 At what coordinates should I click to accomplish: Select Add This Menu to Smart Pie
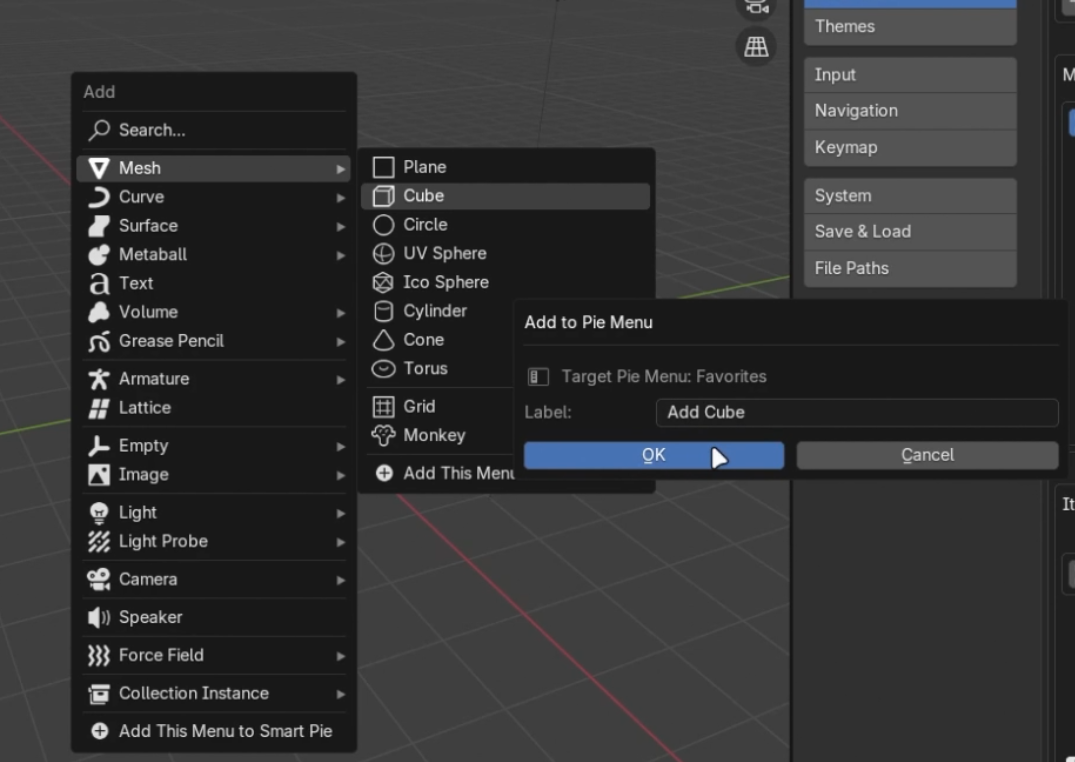coord(214,731)
